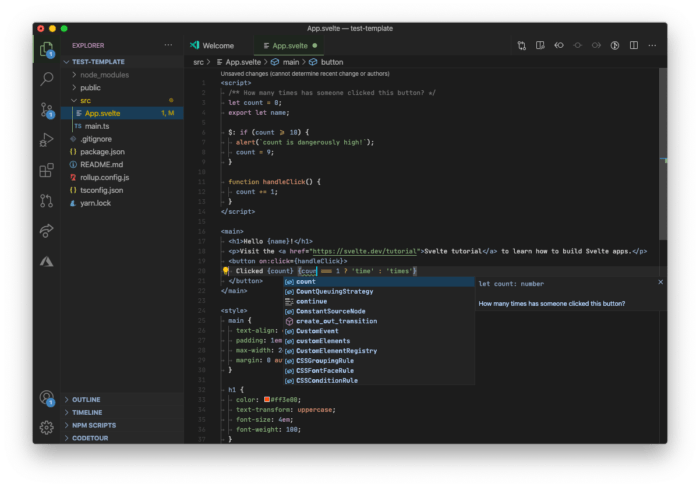The width and height of the screenshot is (700, 487).
Task: Open the Azure panel icon
Action: (46, 260)
